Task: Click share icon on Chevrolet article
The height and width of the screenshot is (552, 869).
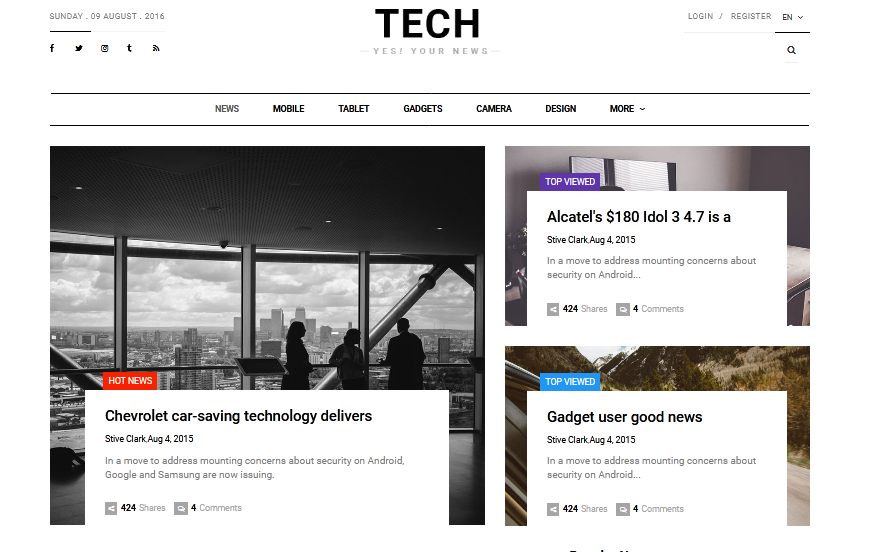Action: coord(111,508)
